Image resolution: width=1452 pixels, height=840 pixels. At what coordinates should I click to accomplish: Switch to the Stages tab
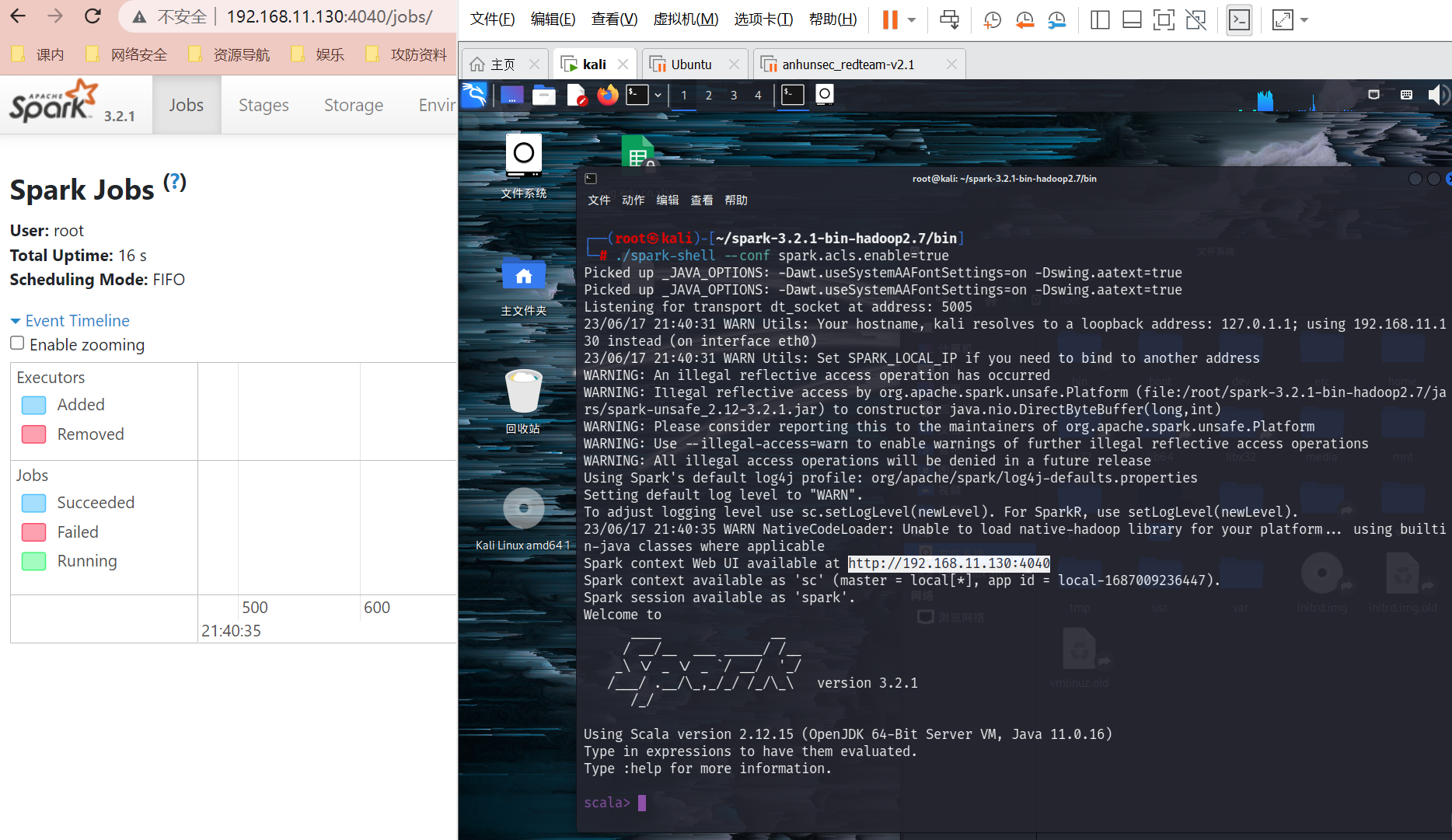pos(264,105)
